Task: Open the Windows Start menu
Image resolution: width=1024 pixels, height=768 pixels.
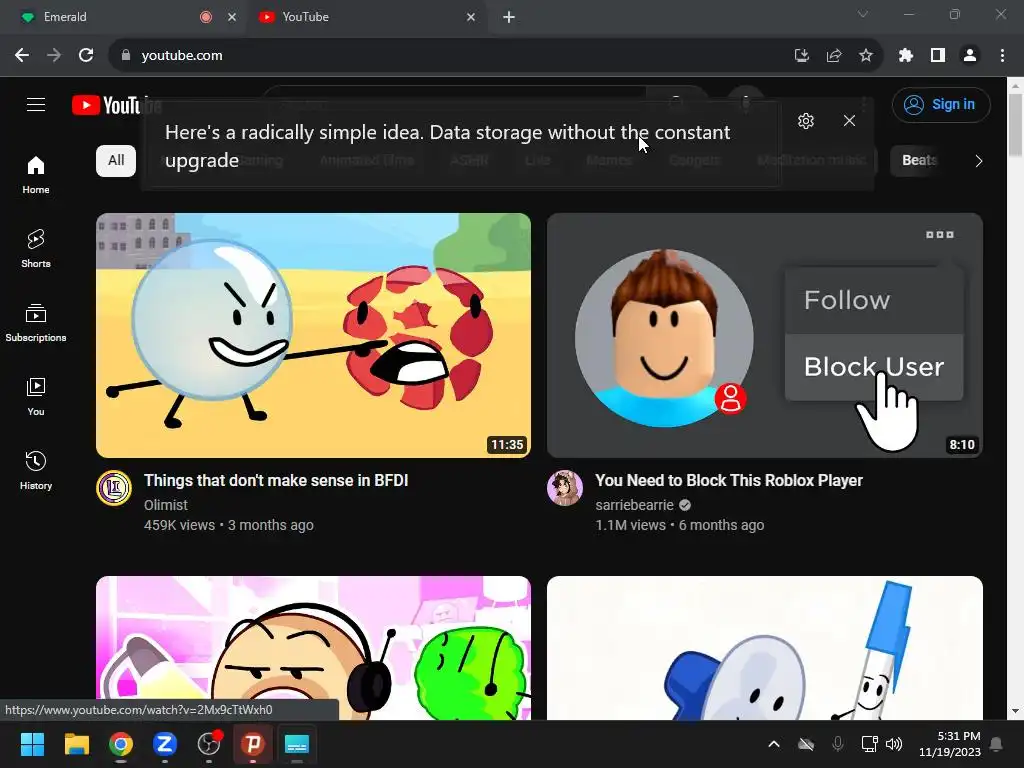Action: (32, 744)
